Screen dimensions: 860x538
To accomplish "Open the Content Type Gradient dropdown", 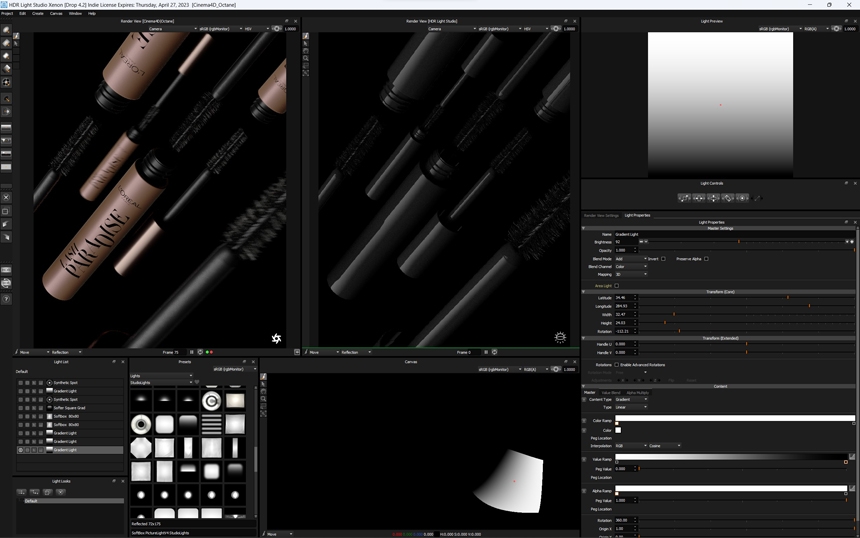I will 631,399.
